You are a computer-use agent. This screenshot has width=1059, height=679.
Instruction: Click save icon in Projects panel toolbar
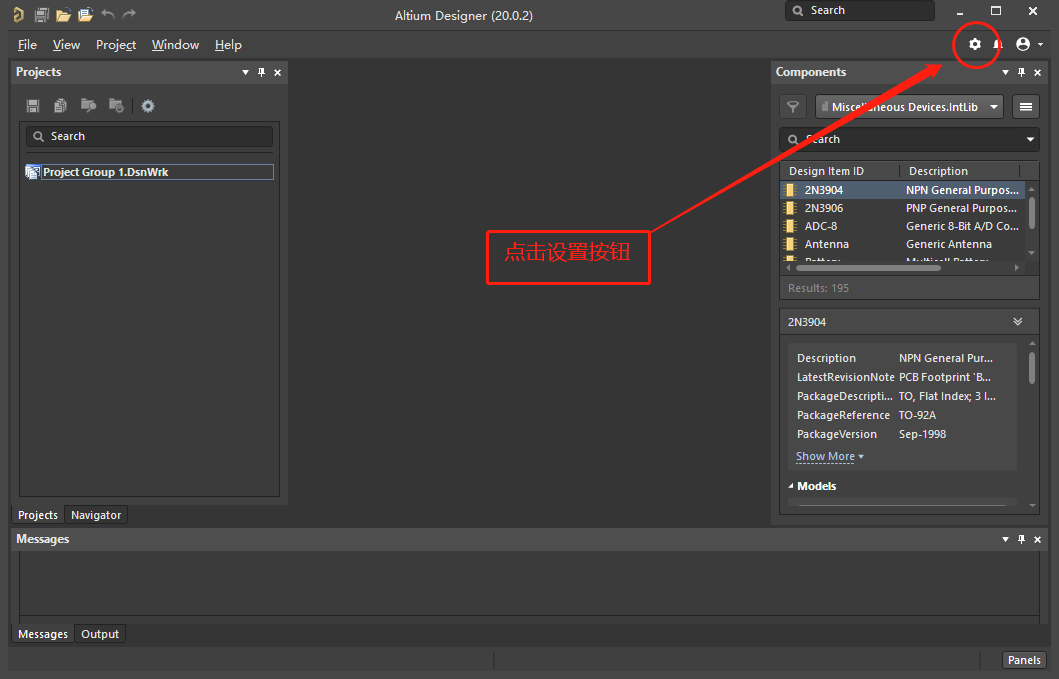pyautogui.click(x=33, y=105)
